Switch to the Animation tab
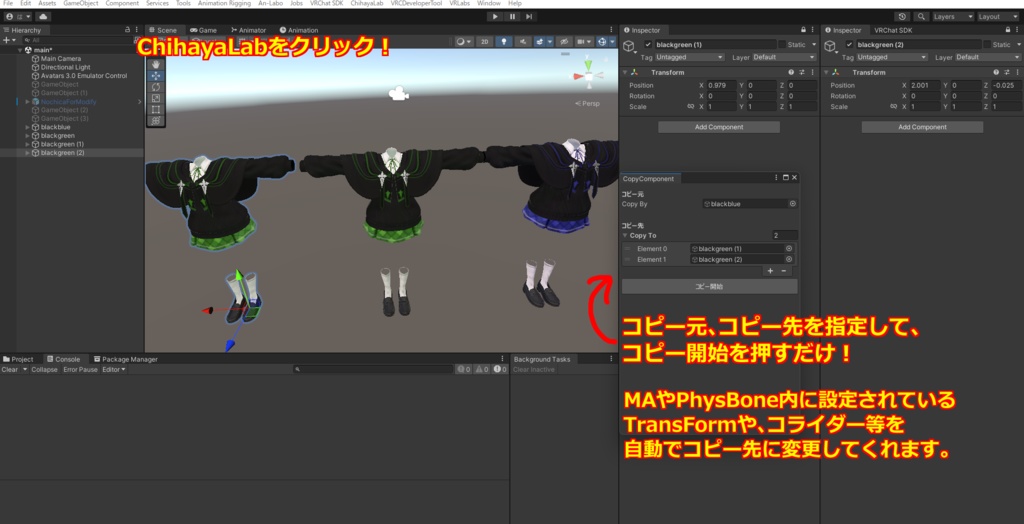Viewport: 1024px width, 524px height. (x=299, y=30)
